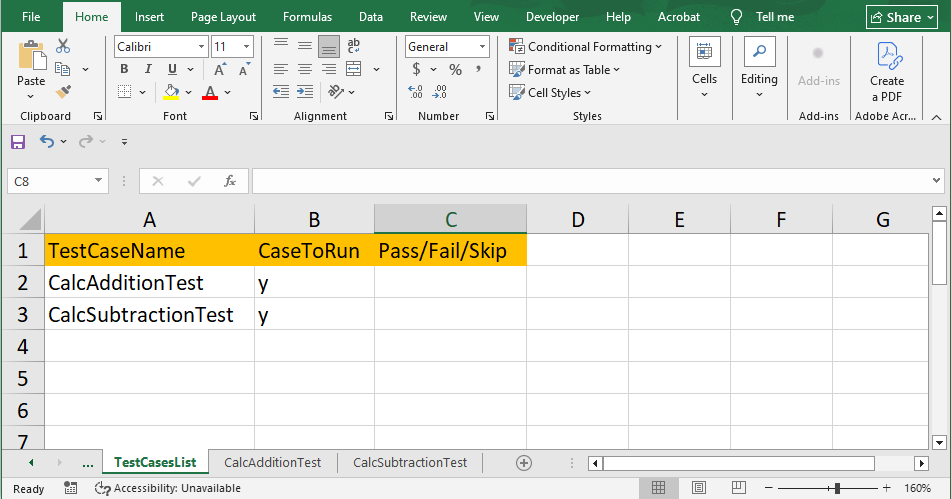The height and width of the screenshot is (499, 951).
Task: Switch to the Page Layout tab
Action: (223, 17)
